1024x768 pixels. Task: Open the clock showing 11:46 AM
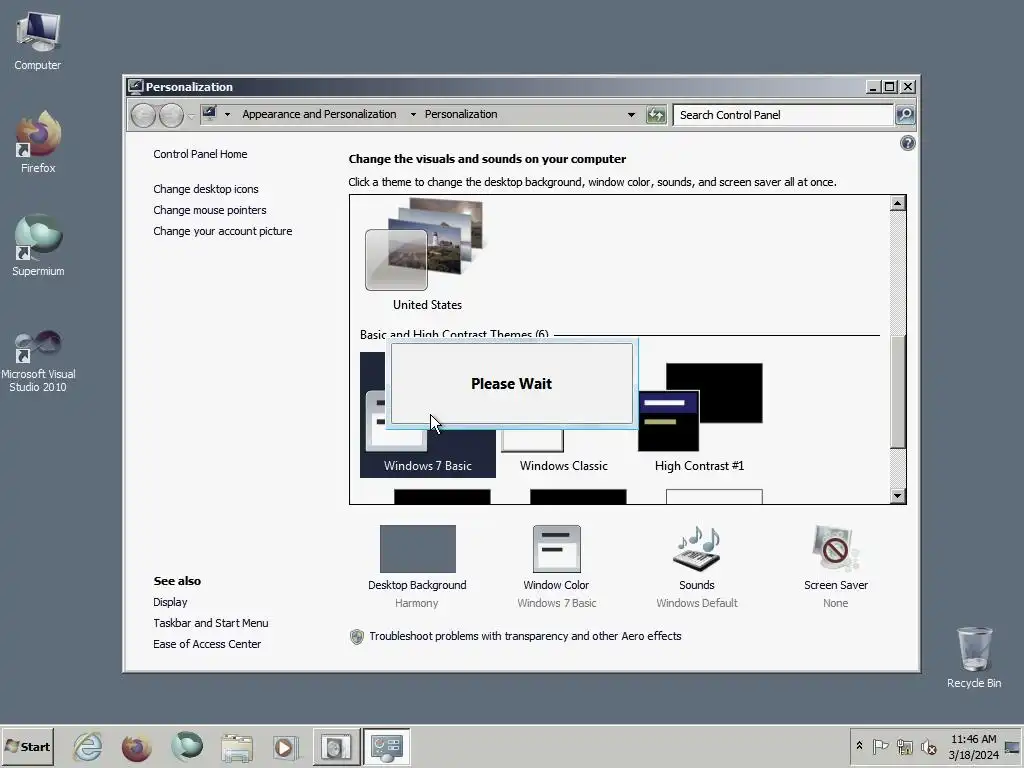(x=973, y=746)
